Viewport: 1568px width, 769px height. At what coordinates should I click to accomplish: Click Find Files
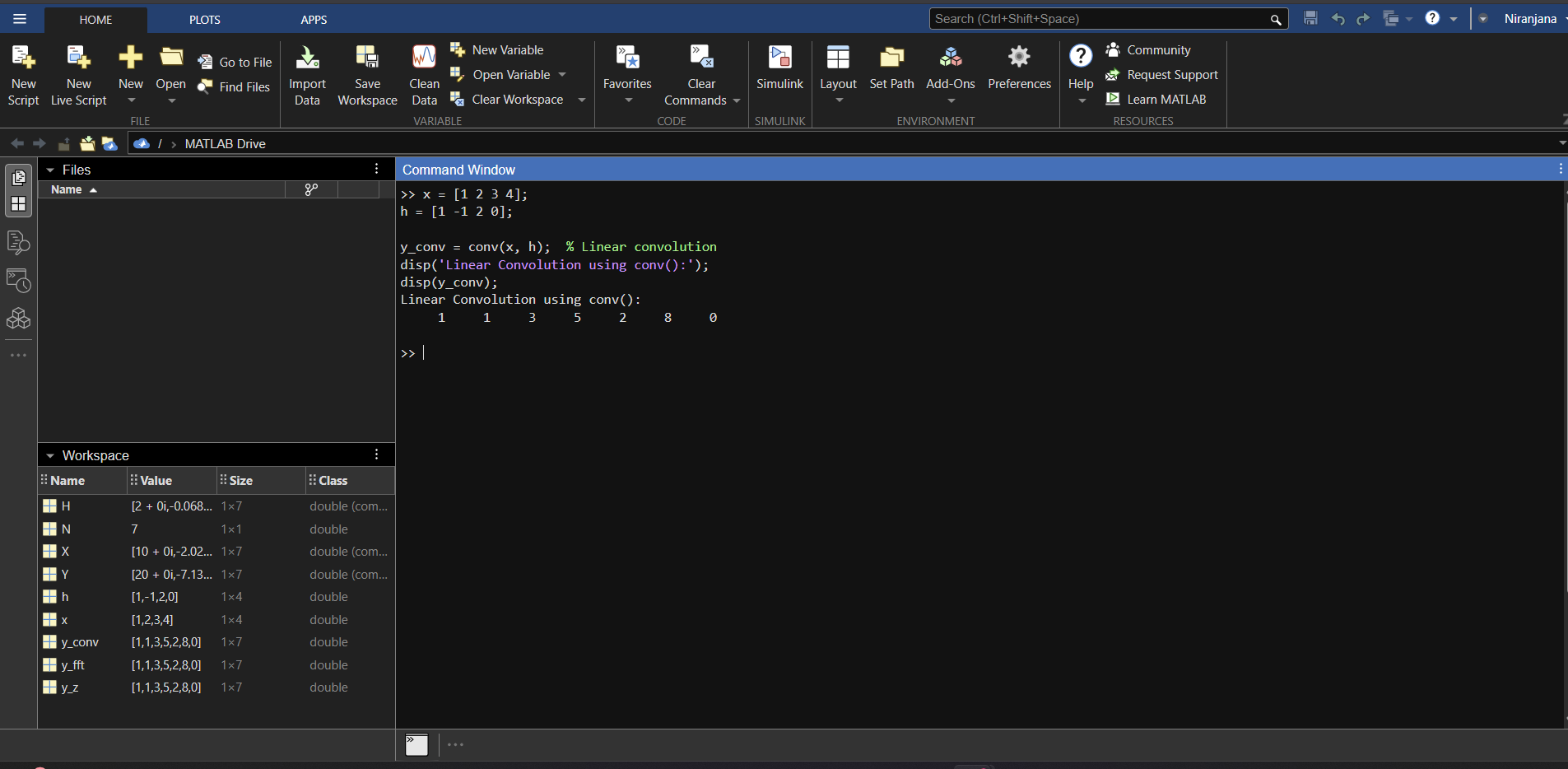pyautogui.click(x=235, y=86)
